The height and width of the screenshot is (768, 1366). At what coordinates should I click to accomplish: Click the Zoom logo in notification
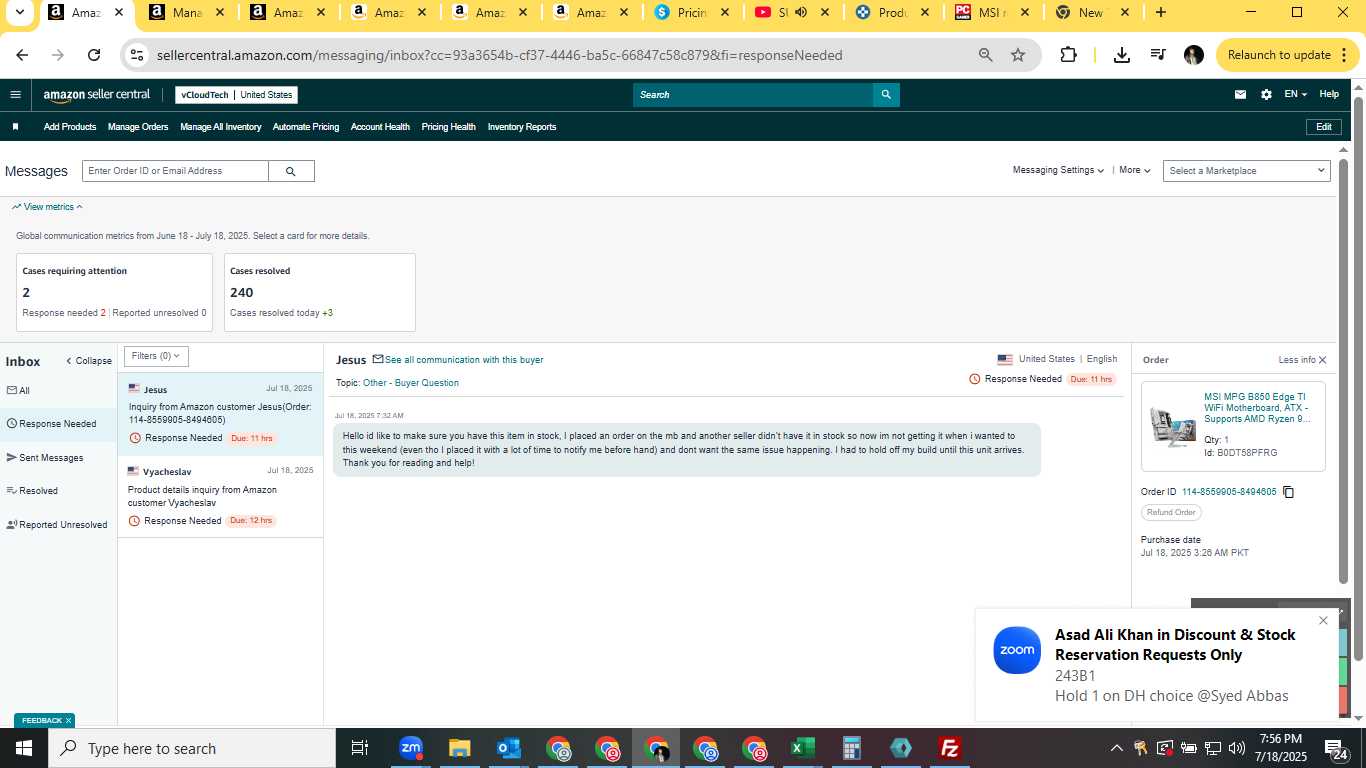click(1017, 650)
